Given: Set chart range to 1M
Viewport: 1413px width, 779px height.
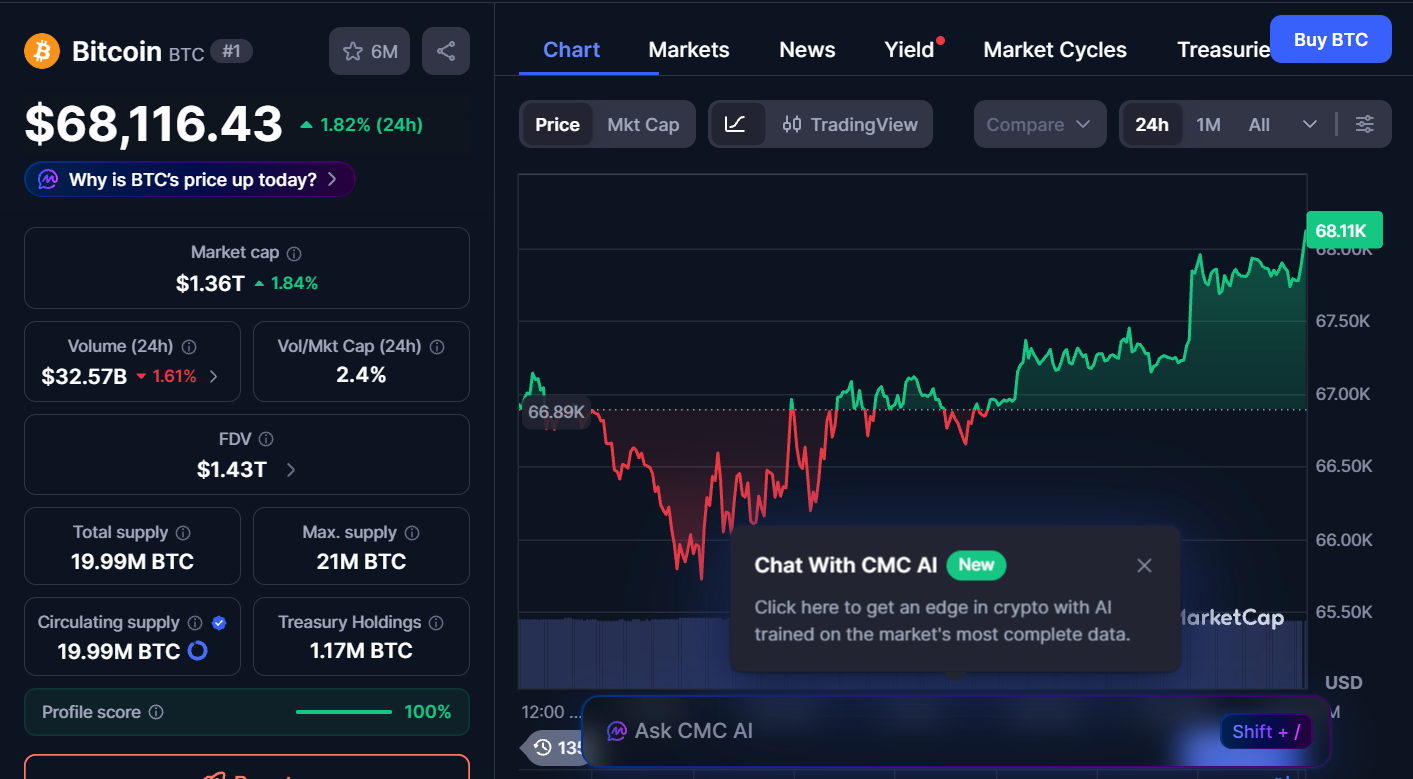Looking at the screenshot, I should pos(1208,125).
